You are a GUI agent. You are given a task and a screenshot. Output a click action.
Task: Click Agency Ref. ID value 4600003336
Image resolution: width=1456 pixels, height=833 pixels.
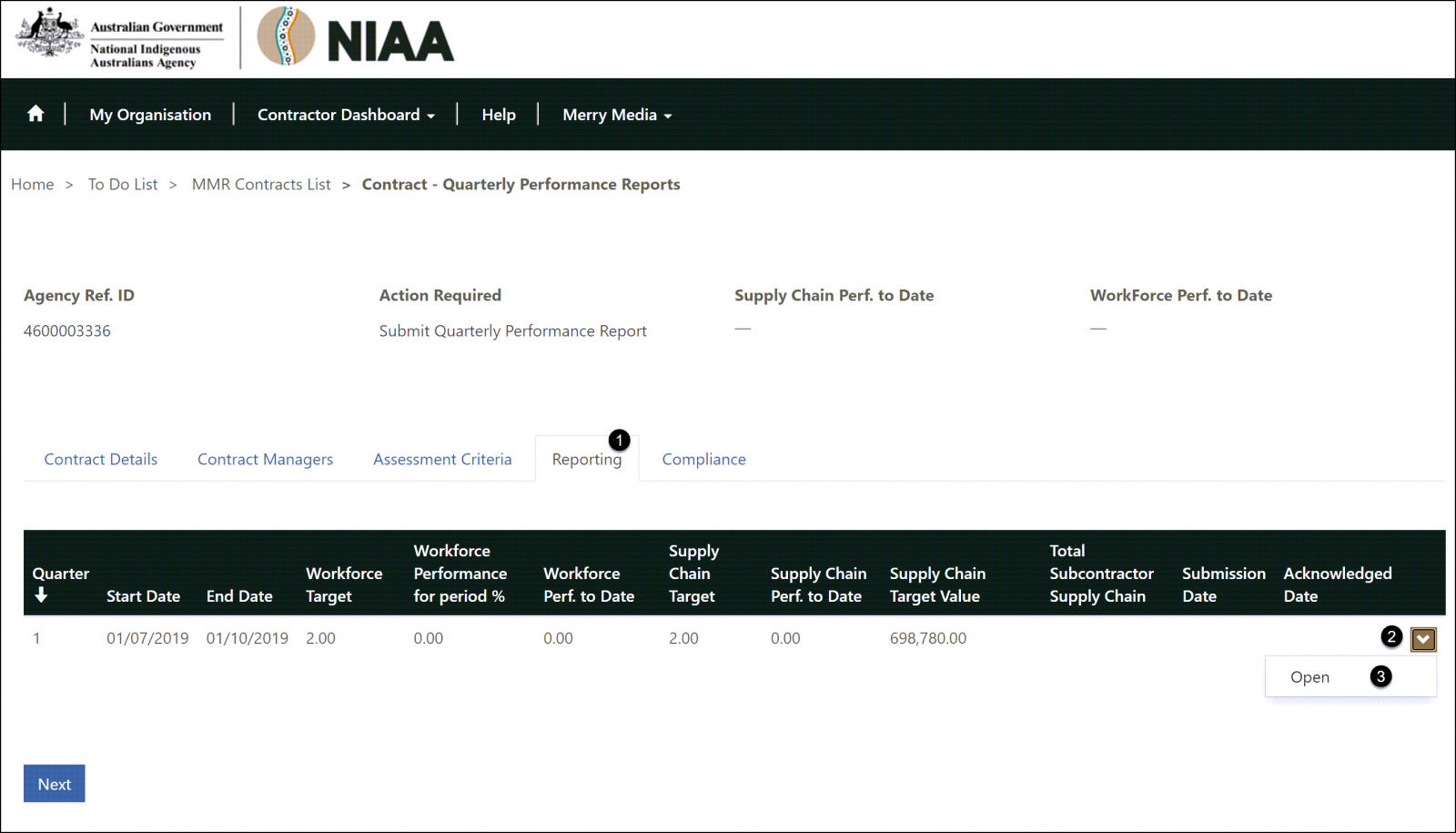click(67, 331)
